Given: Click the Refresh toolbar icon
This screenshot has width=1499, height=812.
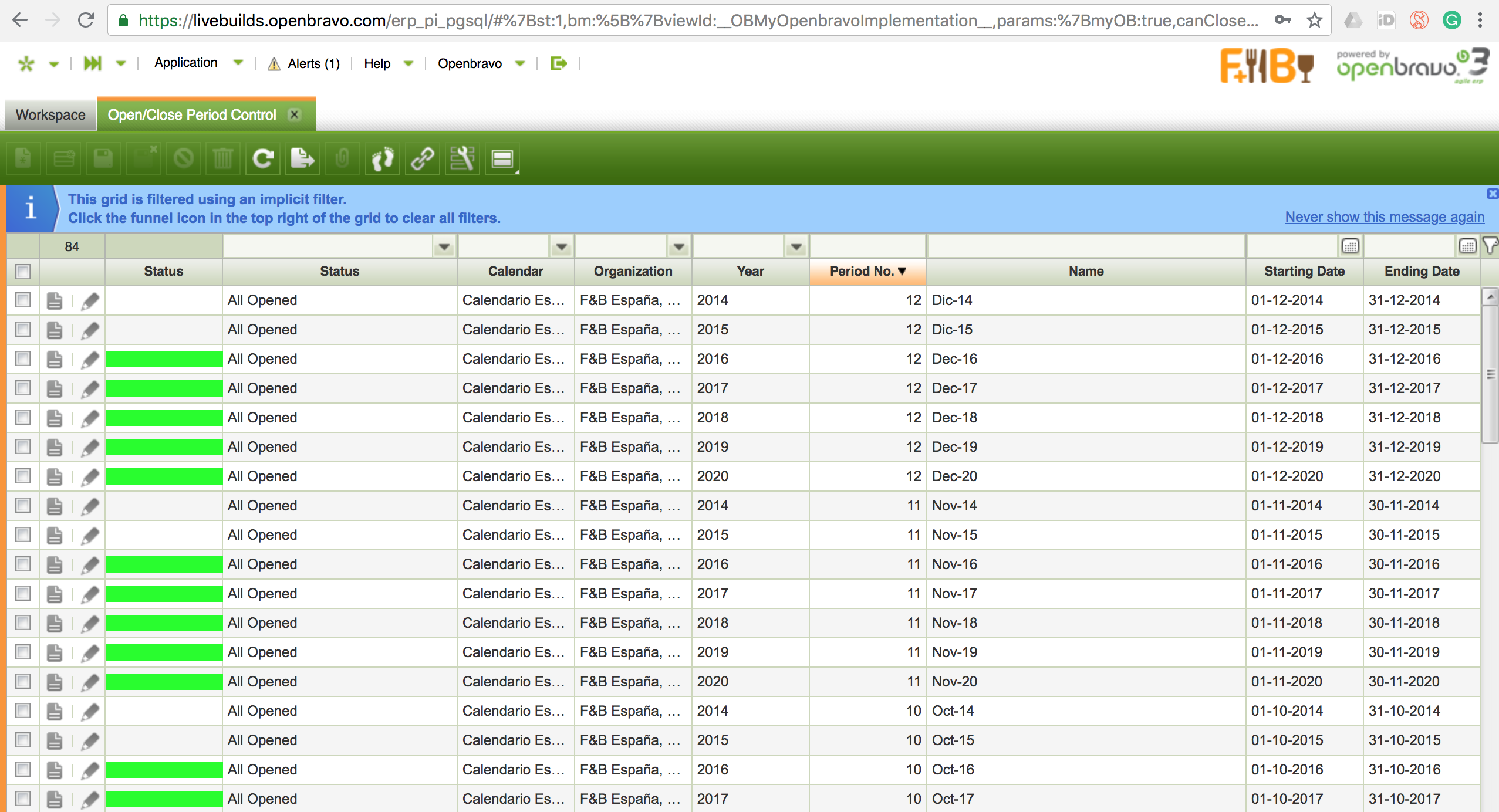Looking at the screenshot, I should point(263,158).
